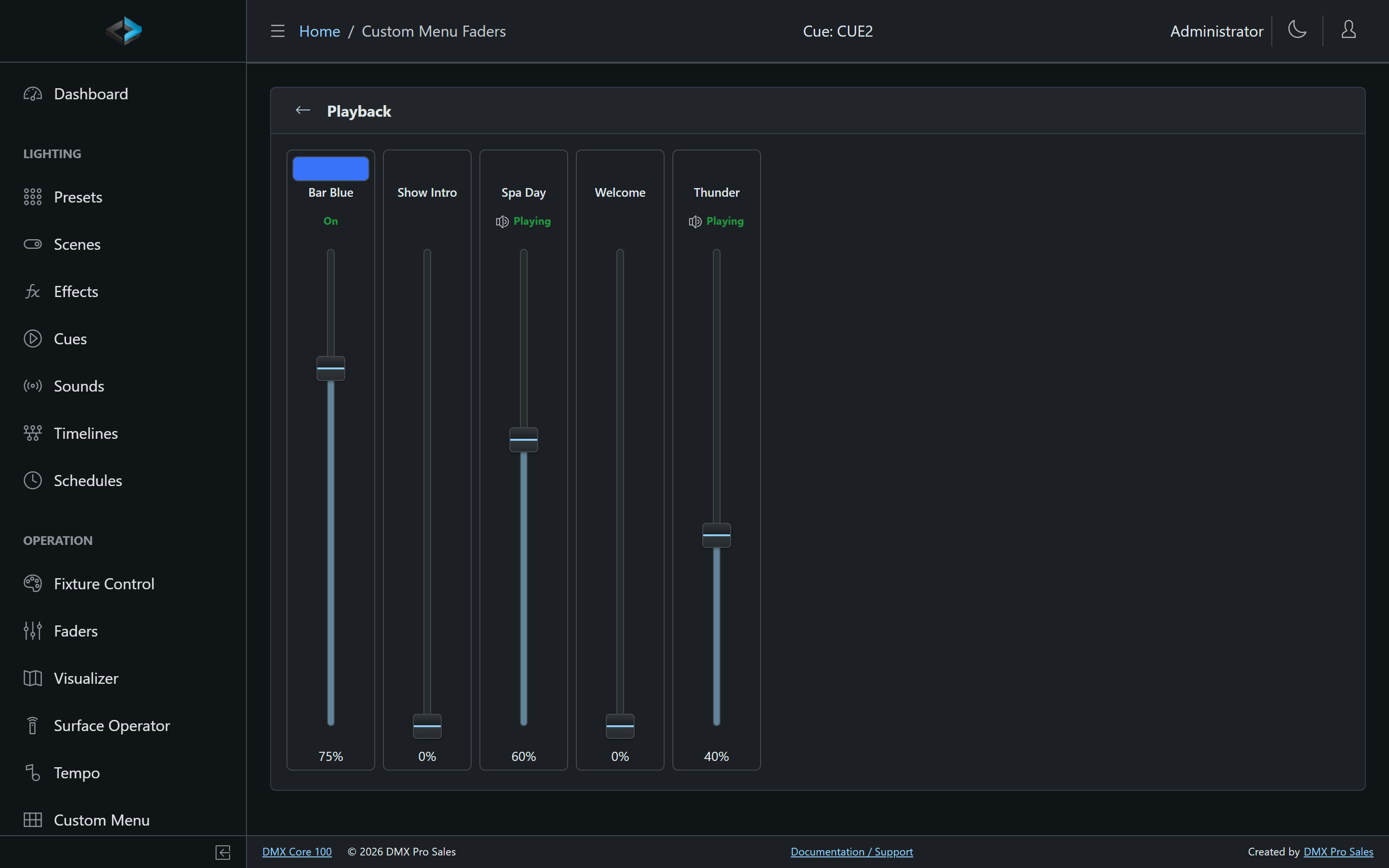The width and height of the screenshot is (1389, 868).
Task: Click the Thunder Playing status text
Action: point(725,221)
